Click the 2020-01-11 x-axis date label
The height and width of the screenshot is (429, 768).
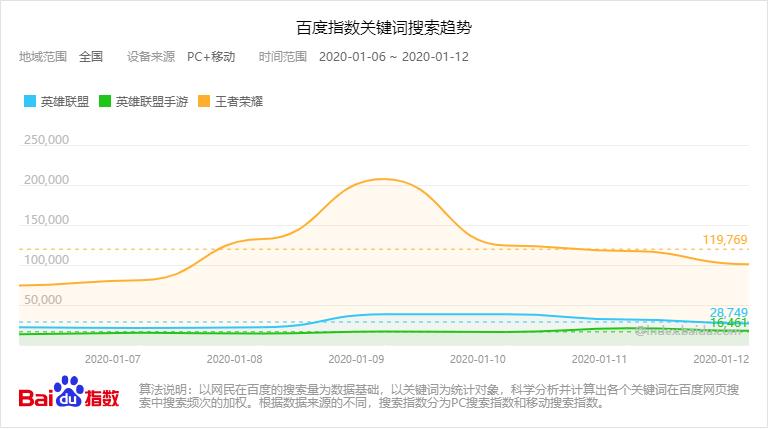600,357
